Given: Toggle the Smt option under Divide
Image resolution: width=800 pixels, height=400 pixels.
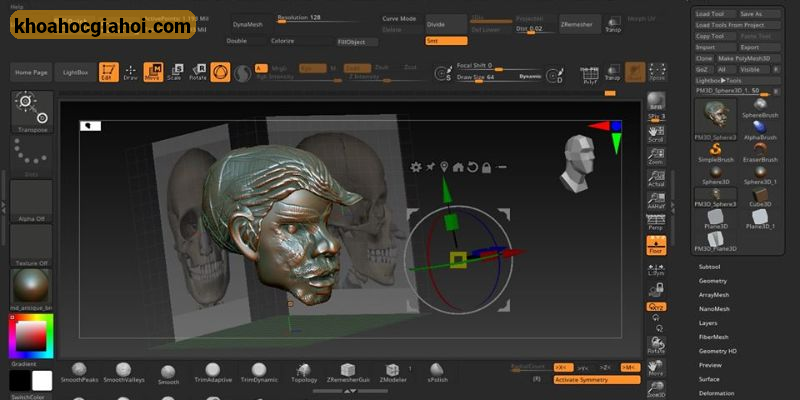Looking at the screenshot, I should coord(446,41).
